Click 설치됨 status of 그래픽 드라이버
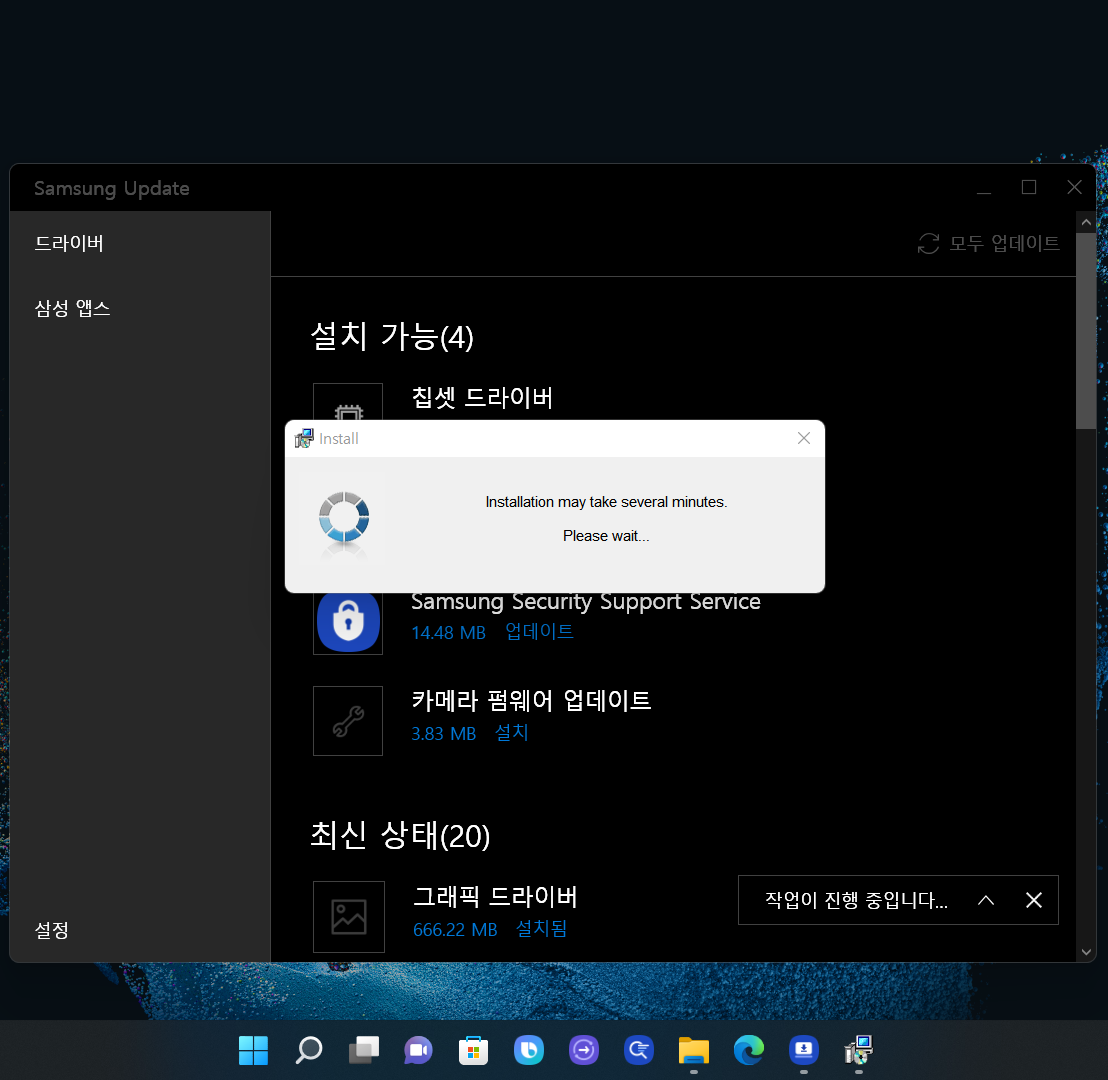The width and height of the screenshot is (1108, 1080). (541, 928)
